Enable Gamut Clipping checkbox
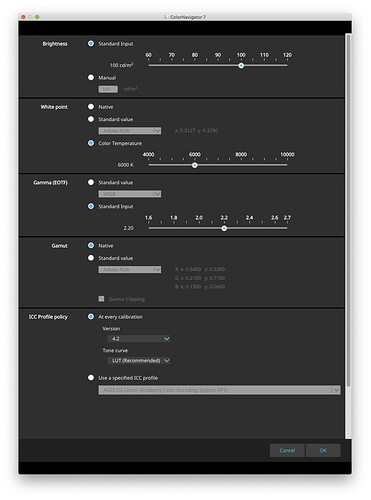 [101, 299]
